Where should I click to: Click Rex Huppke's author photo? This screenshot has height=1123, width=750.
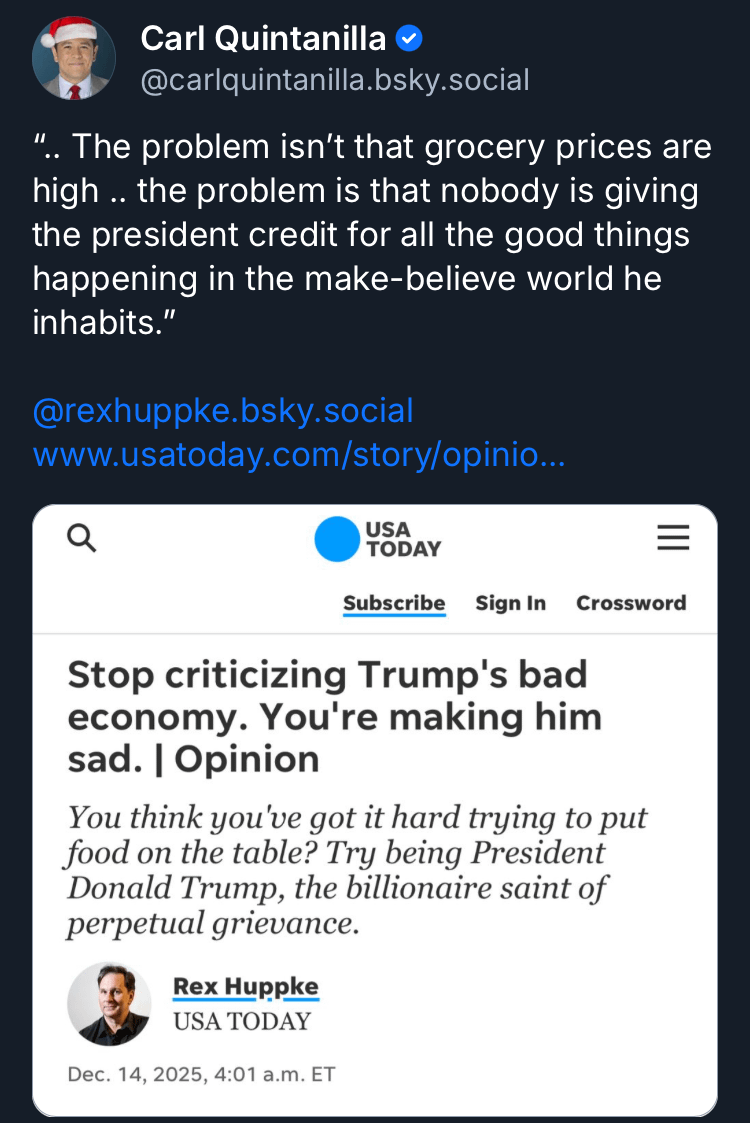109,1003
